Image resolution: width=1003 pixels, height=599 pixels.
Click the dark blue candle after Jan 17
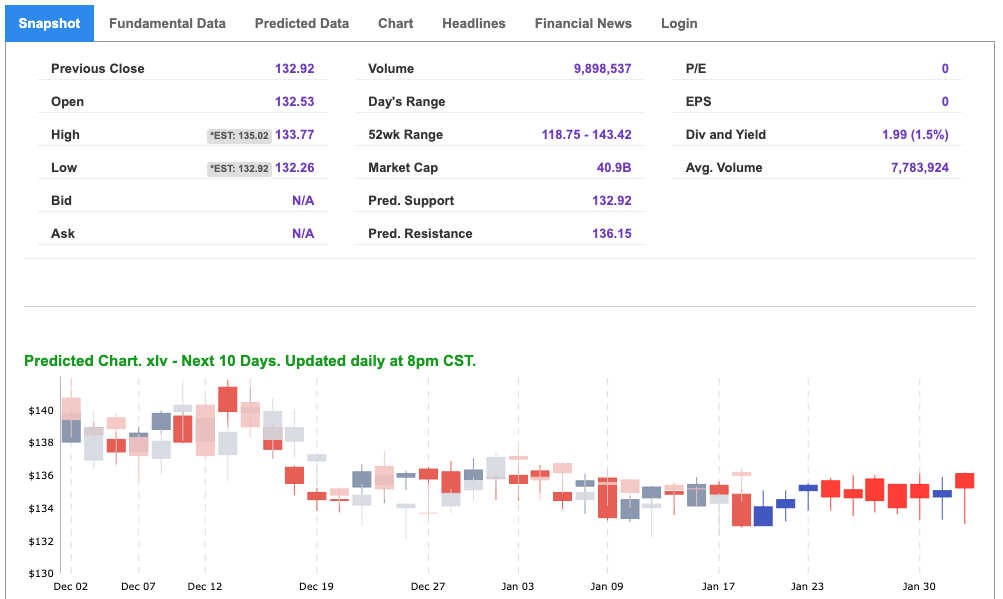pyautogui.click(x=763, y=516)
